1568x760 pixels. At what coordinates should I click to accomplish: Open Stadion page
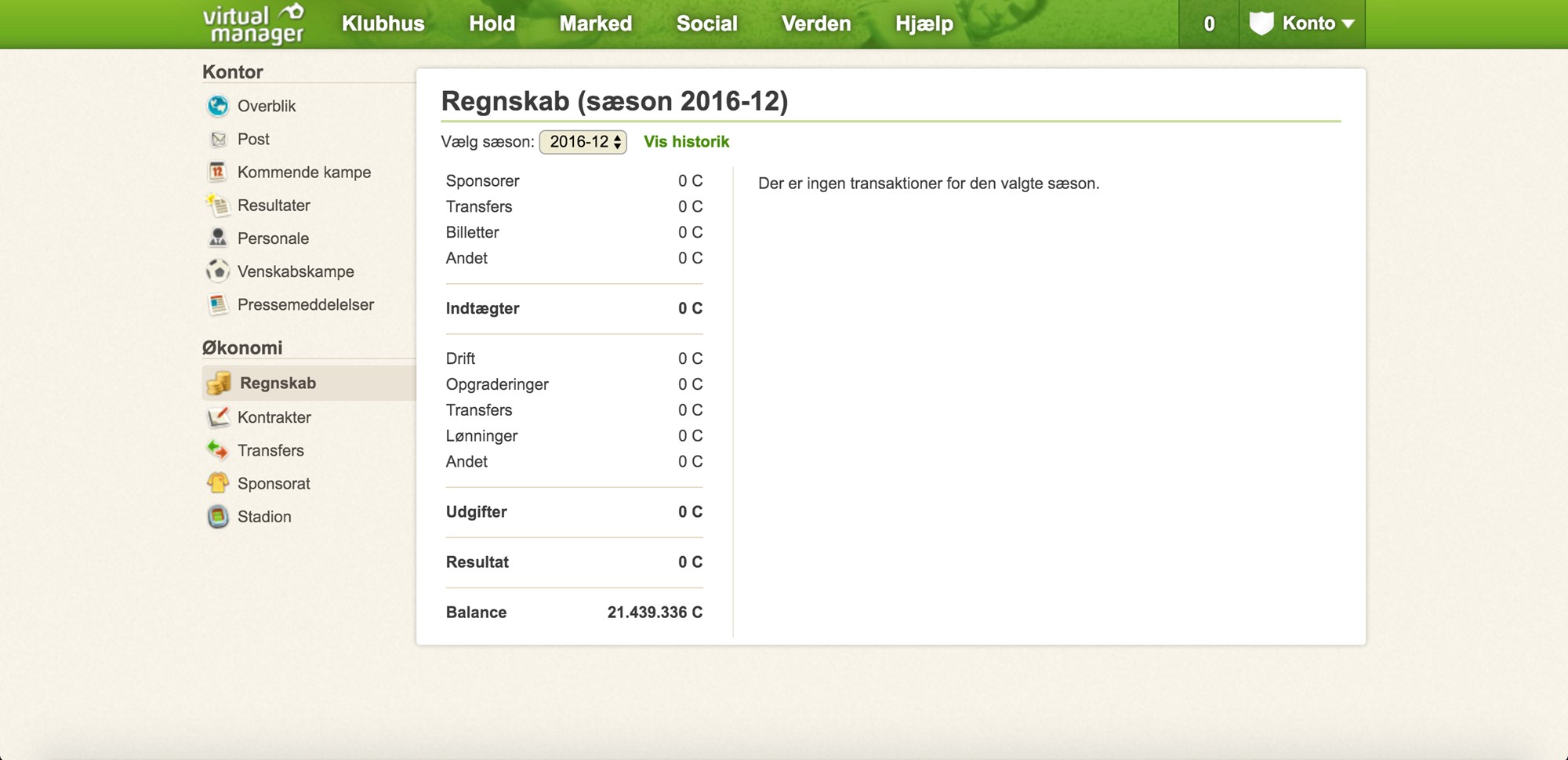pyautogui.click(x=264, y=517)
